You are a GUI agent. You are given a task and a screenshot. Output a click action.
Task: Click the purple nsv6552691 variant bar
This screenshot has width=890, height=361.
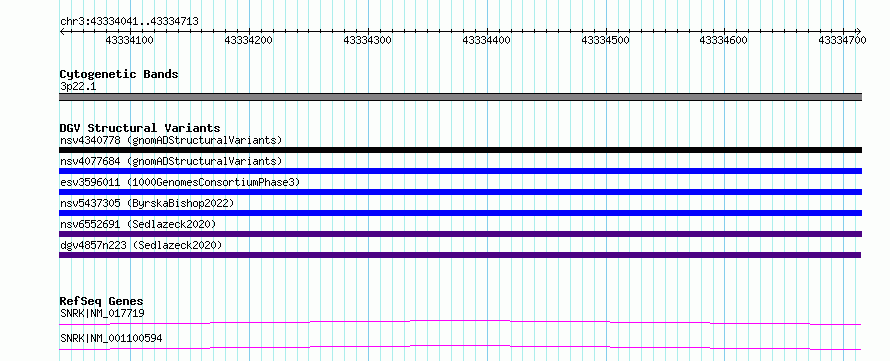tap(460, 234)
